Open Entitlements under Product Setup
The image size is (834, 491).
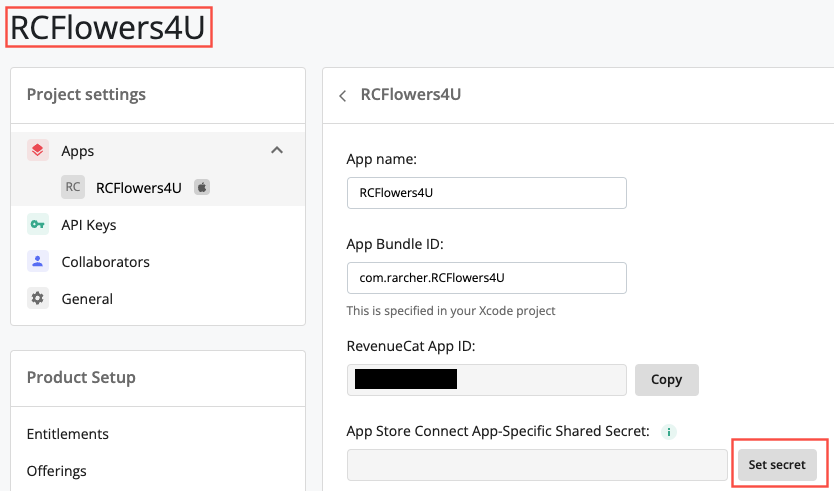(x=68, y=434)
